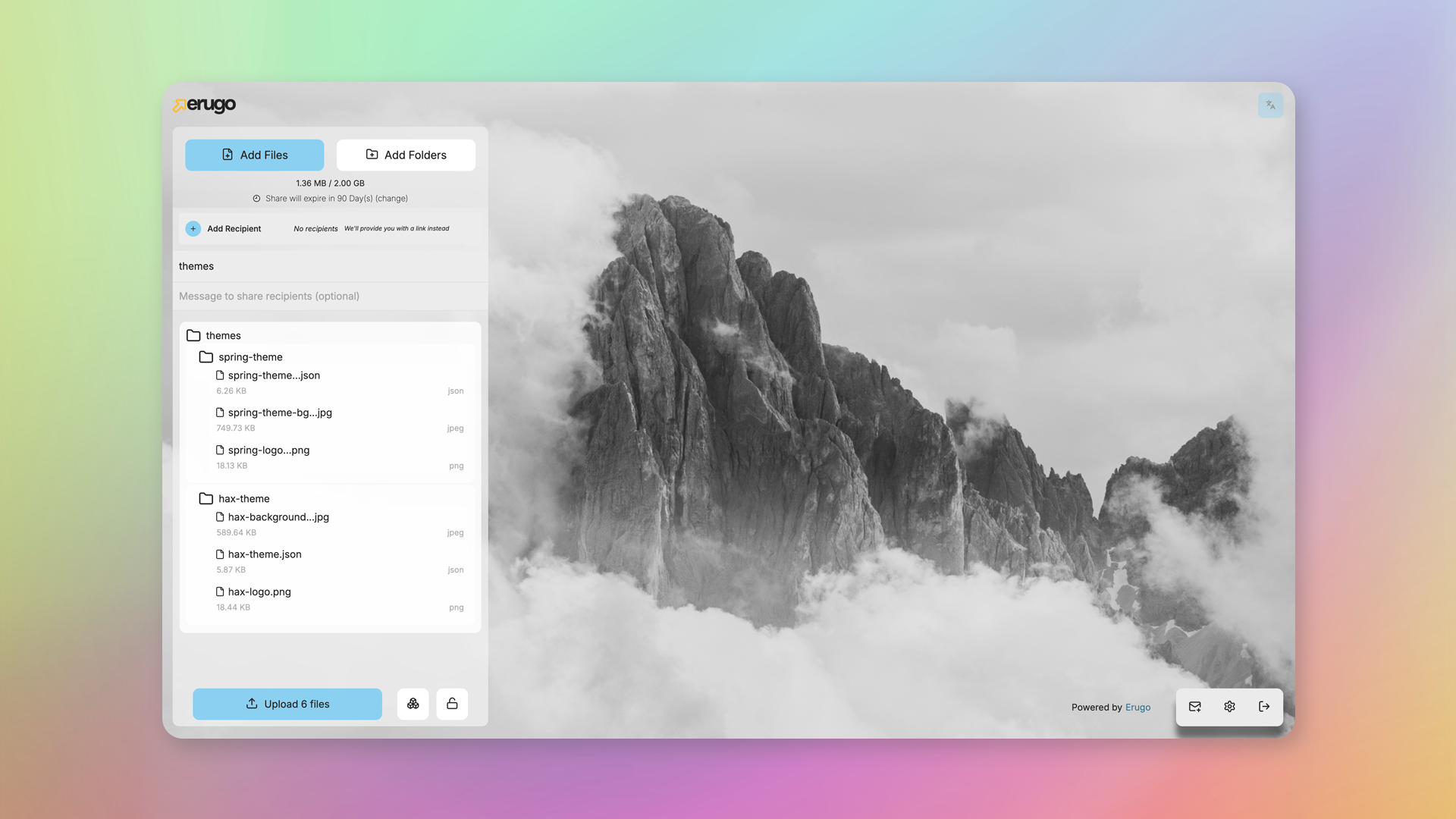Screen dimensions: 1456x819
Task: Click the spring-logo png file icon
Action: (220, 450)
